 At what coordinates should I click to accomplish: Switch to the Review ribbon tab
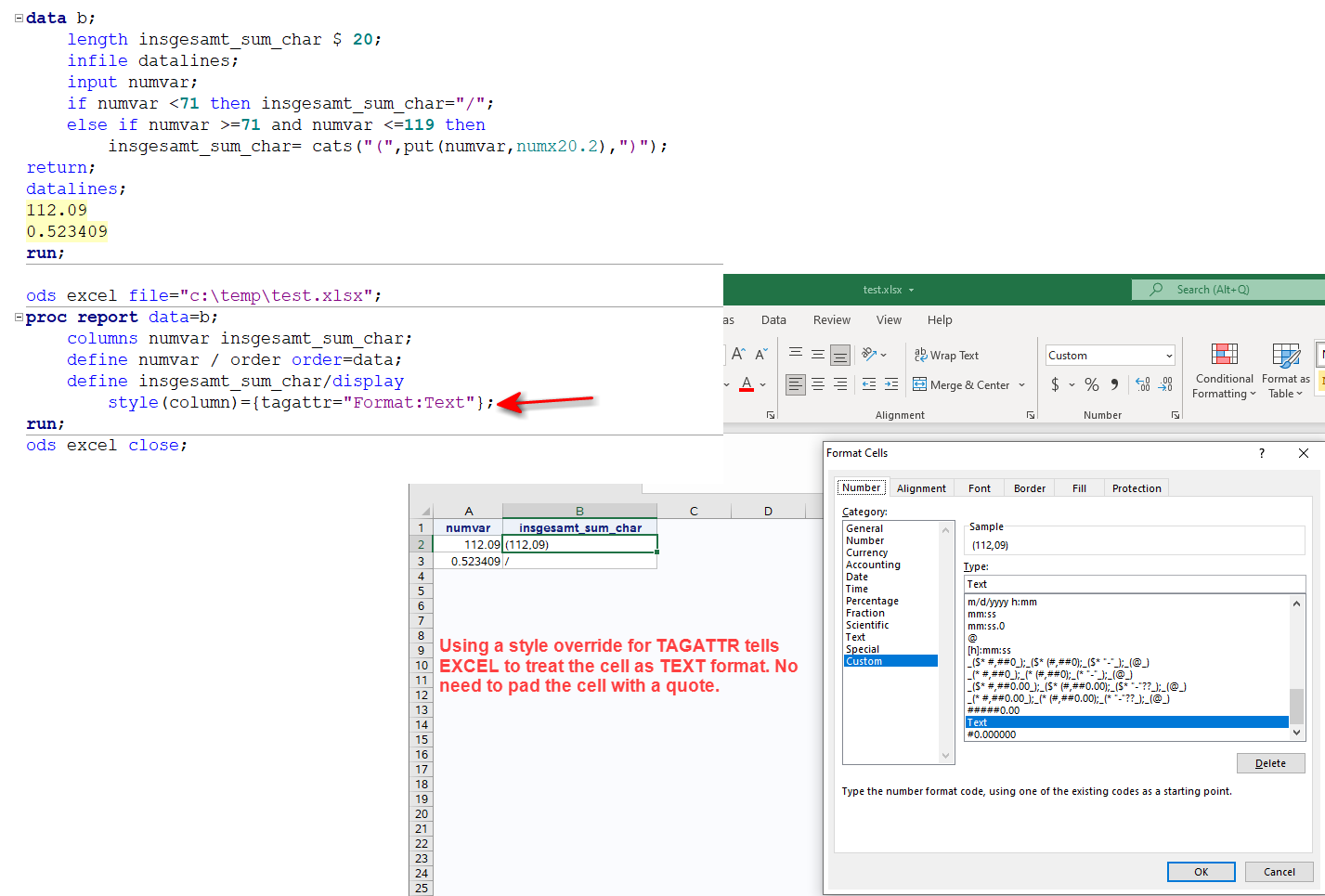831,319
